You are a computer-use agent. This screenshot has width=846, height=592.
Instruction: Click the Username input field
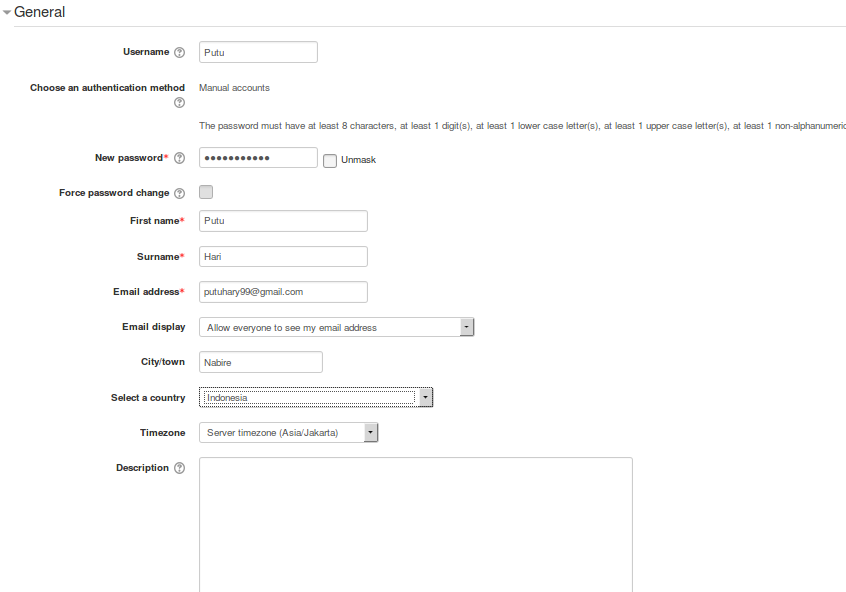(258, 52)
